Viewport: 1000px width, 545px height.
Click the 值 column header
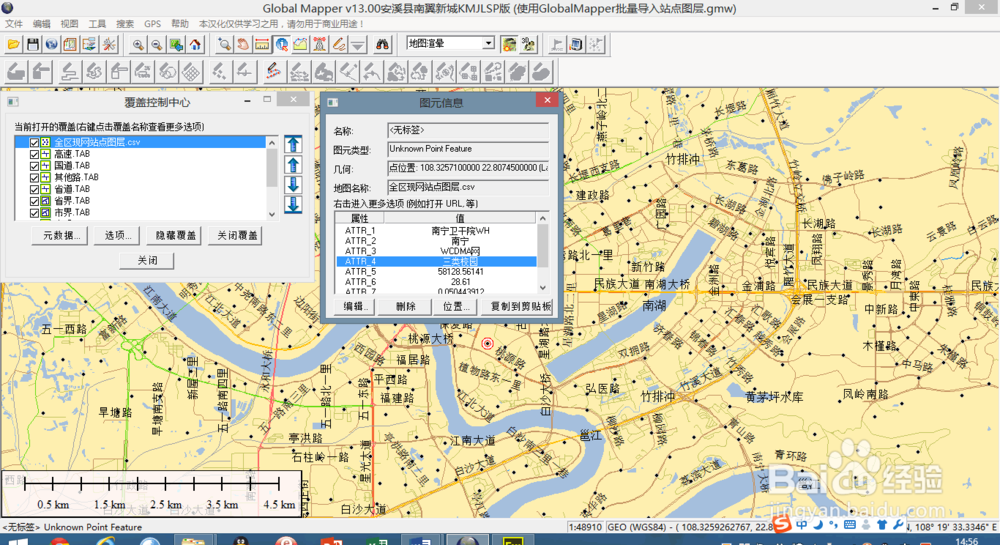click(460, 218)
